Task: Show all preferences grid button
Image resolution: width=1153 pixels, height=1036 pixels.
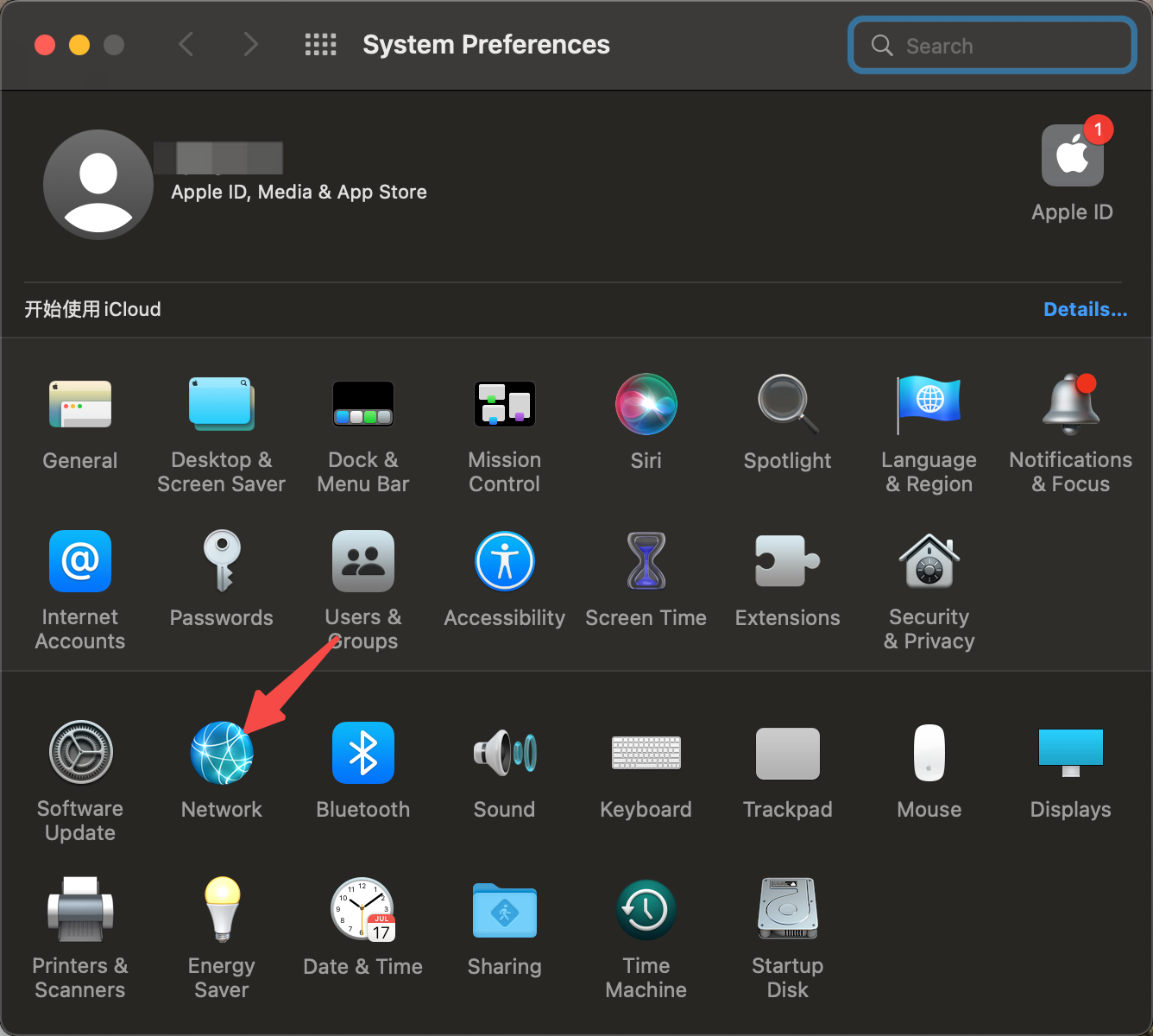Action: 321,45
